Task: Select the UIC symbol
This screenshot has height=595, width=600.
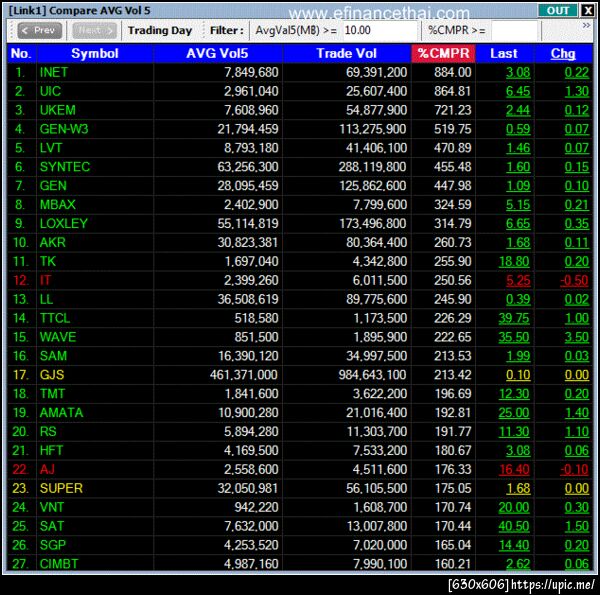Action: [x=50, y=91]
